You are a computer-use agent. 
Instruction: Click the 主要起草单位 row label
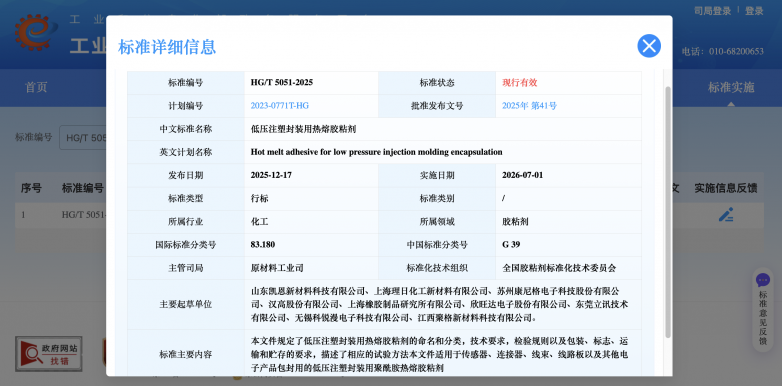tap(186, 304)
